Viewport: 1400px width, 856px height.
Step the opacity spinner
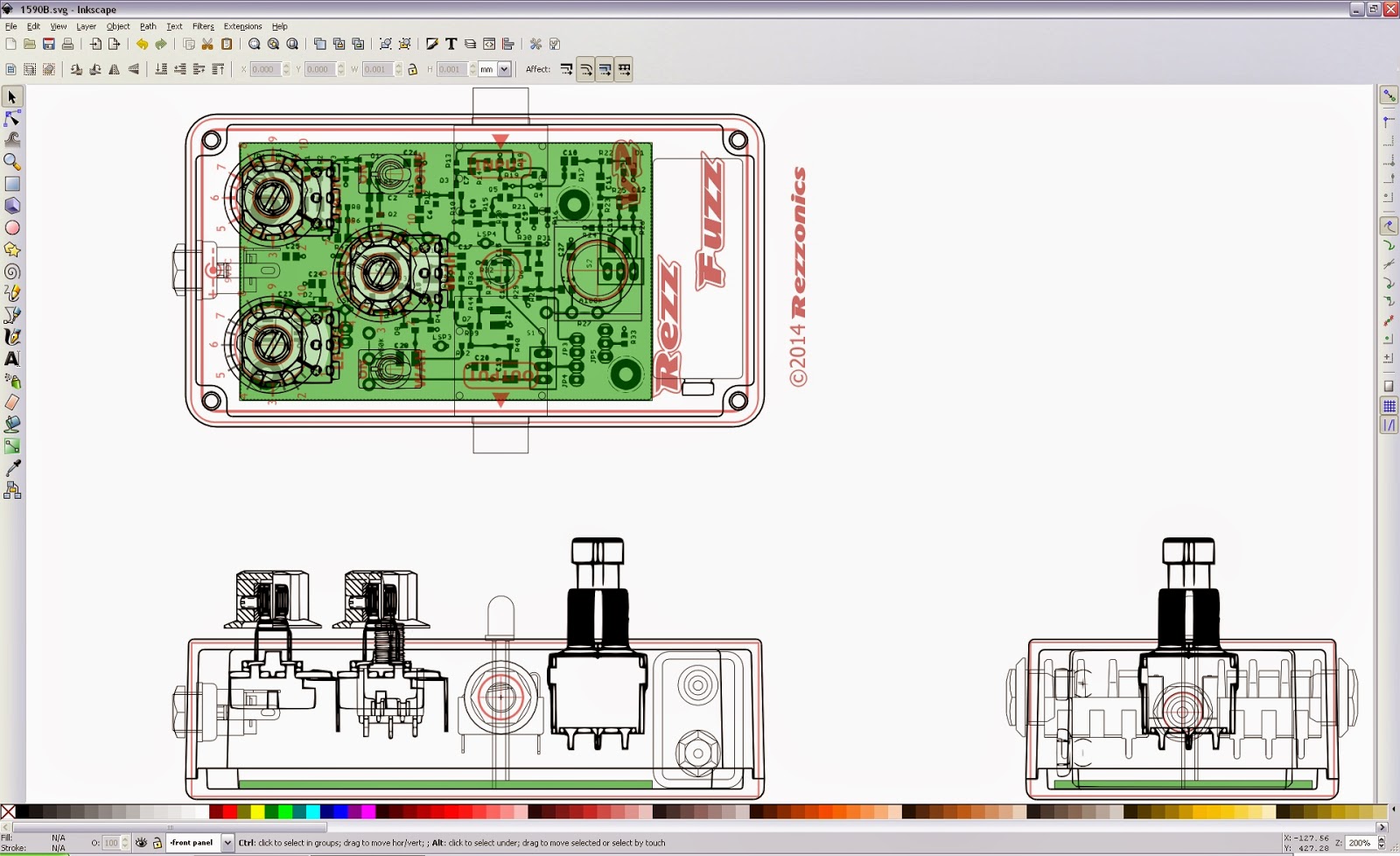pyautogui.click(x=125, y=843)
